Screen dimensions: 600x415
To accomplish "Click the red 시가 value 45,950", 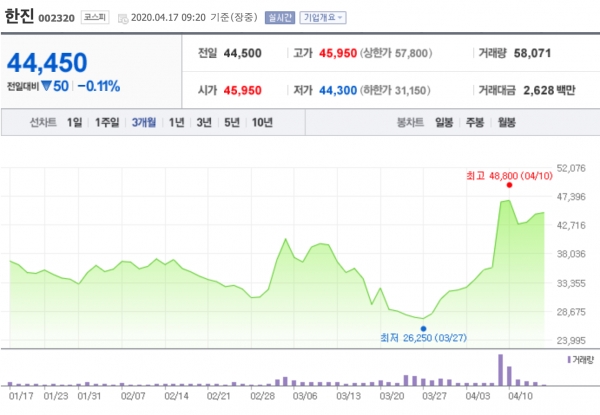I will tap(243, 91).
